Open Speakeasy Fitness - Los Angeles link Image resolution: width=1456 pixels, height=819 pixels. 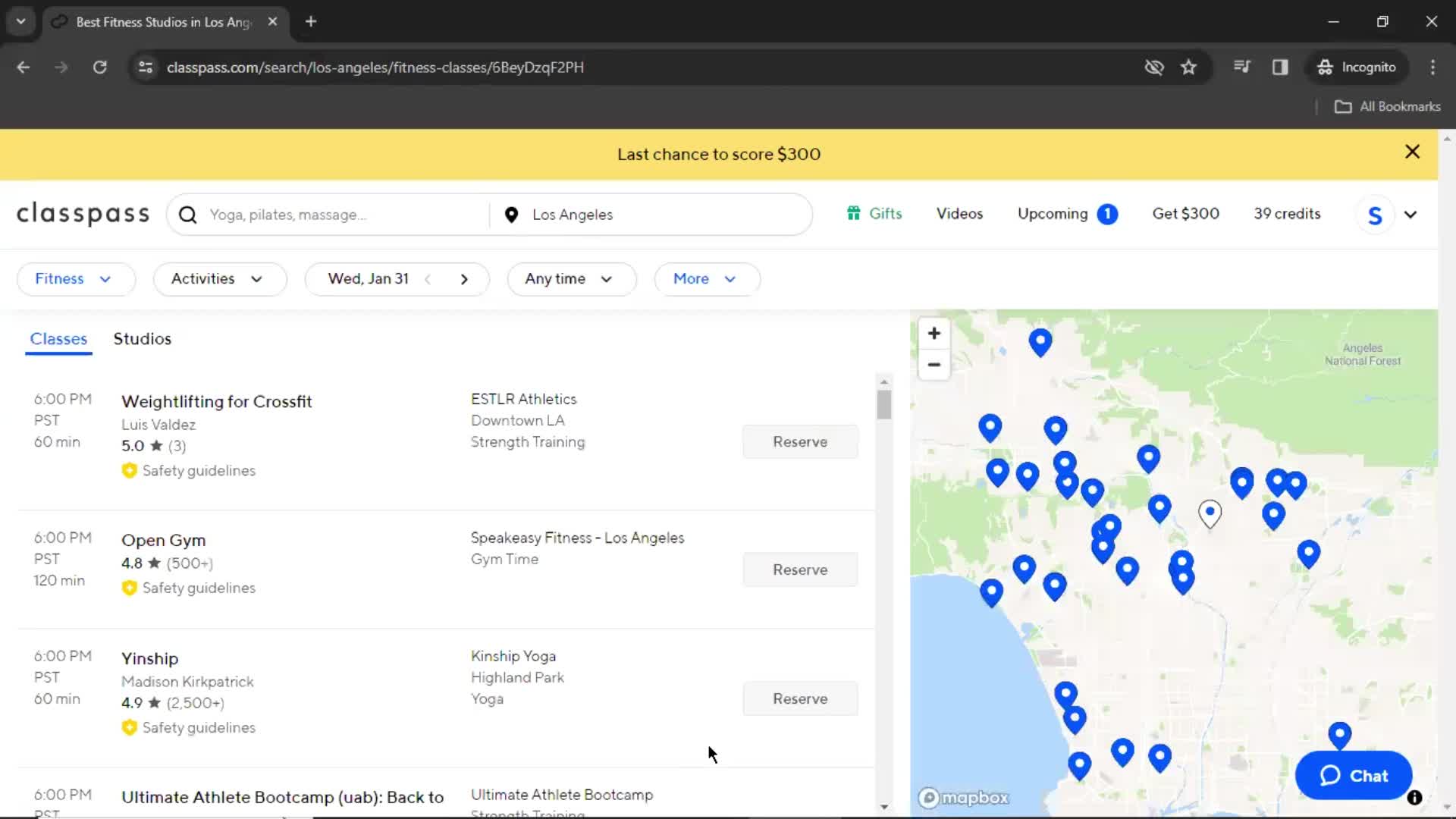(x=577, y=538)
